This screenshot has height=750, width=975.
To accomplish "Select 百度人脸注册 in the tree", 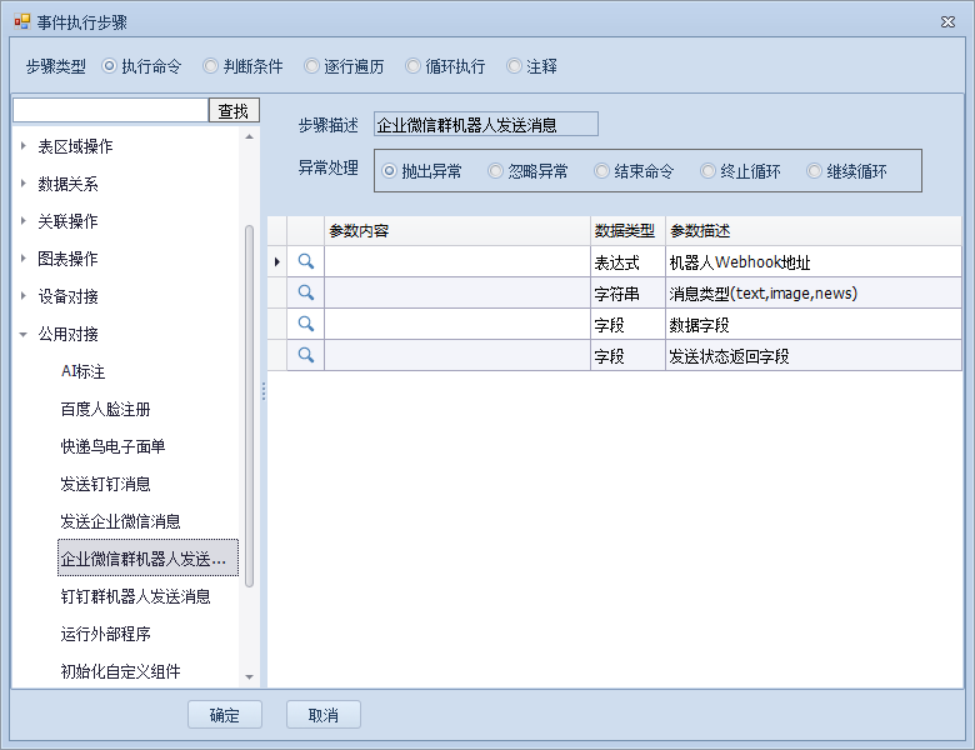I will [x=105, y=409].
